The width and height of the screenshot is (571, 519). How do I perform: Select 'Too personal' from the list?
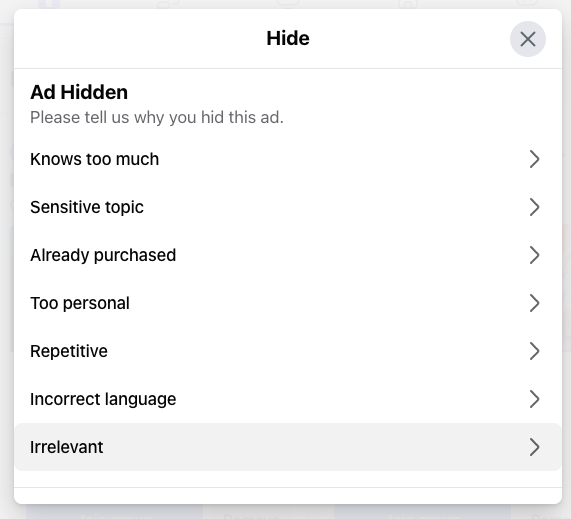click(288, 303)
